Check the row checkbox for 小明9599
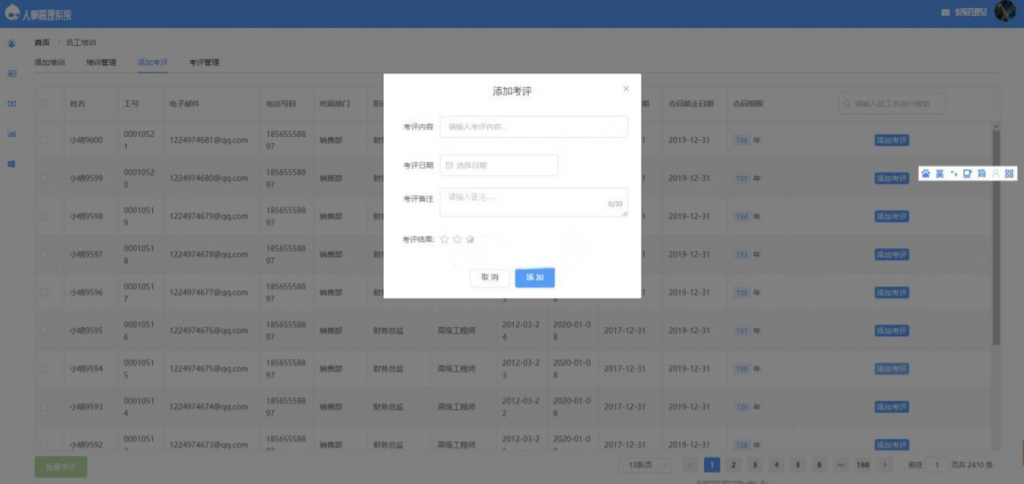Screen dimensions: 1024x484 pyautogui.click(x=44, y=178)
